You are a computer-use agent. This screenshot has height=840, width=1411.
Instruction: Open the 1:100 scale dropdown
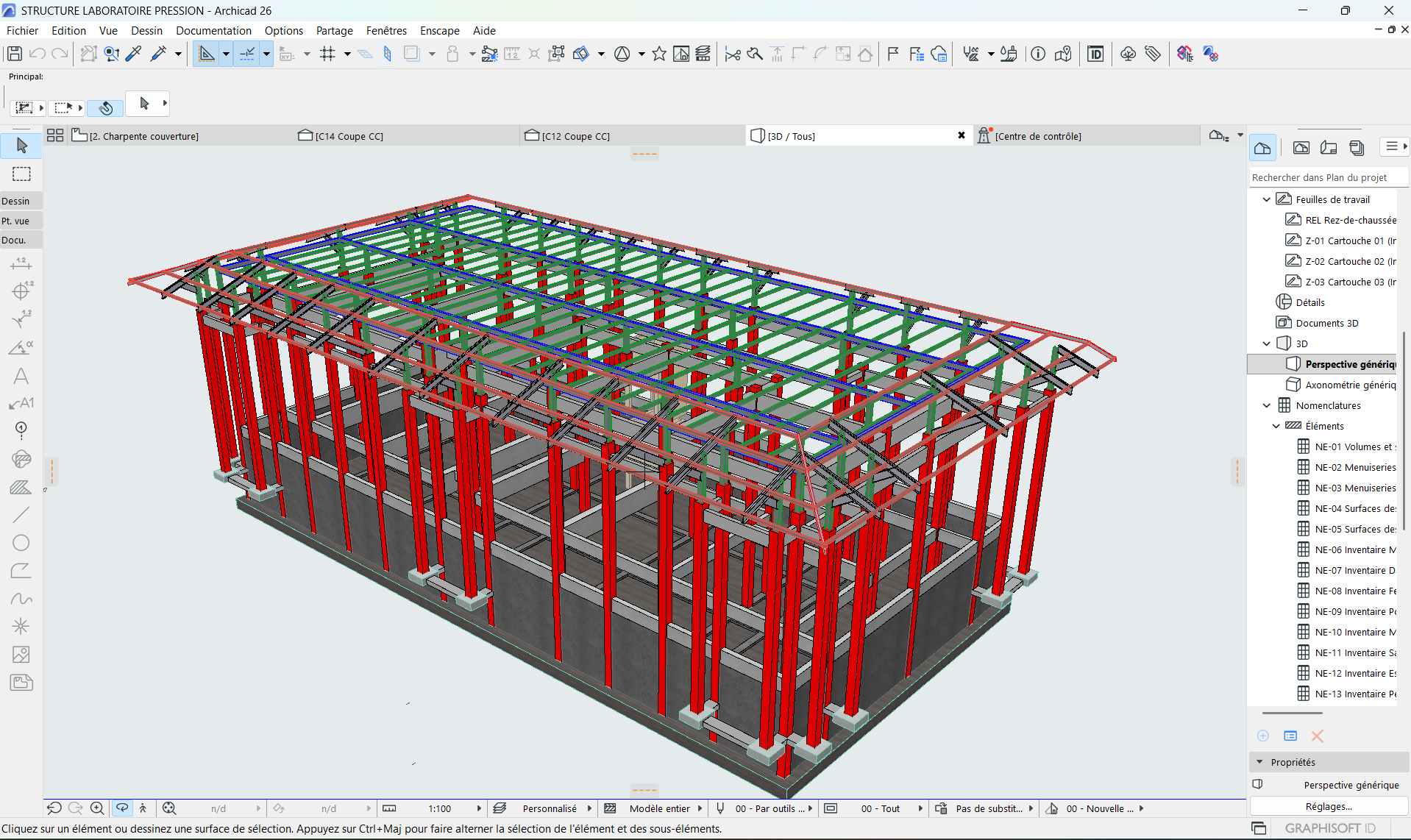coord(440,808)
